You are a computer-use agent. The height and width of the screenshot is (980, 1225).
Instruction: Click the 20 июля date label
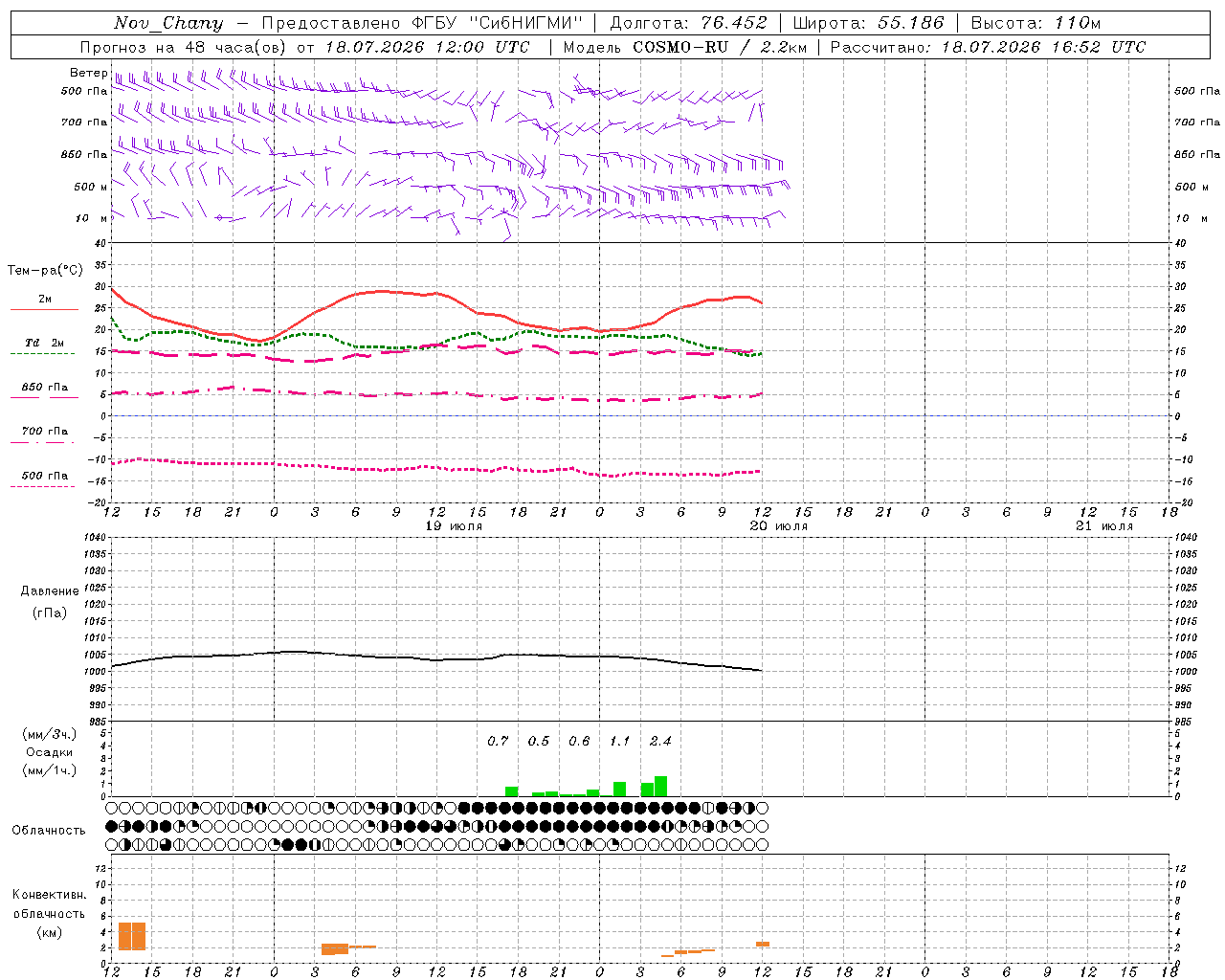[778, 526]
